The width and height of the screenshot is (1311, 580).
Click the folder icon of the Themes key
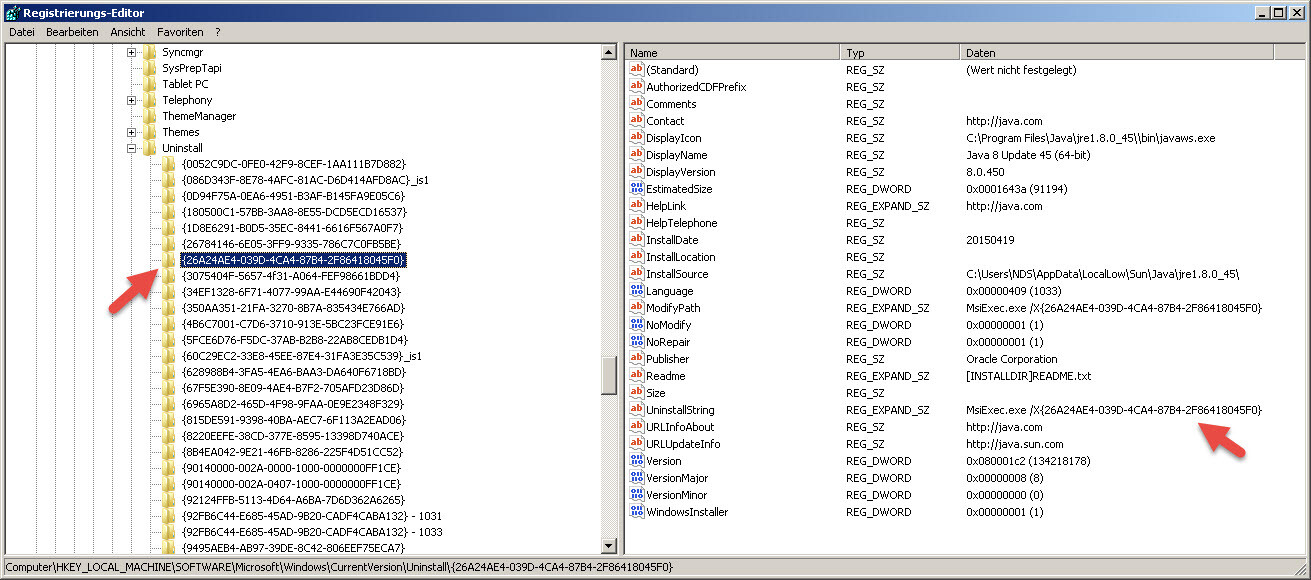(x=150, y=132)
